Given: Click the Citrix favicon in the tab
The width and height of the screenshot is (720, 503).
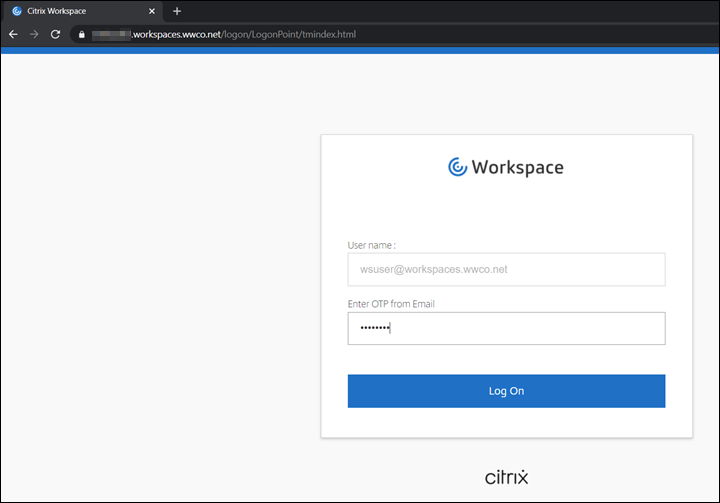Looking at the screenshot, I should pyautogui.click(x=17, y=11).
